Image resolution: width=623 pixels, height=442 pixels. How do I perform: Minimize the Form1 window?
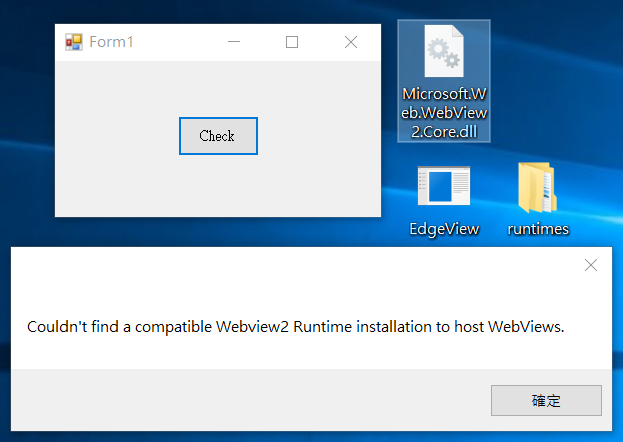click(234, 42)
